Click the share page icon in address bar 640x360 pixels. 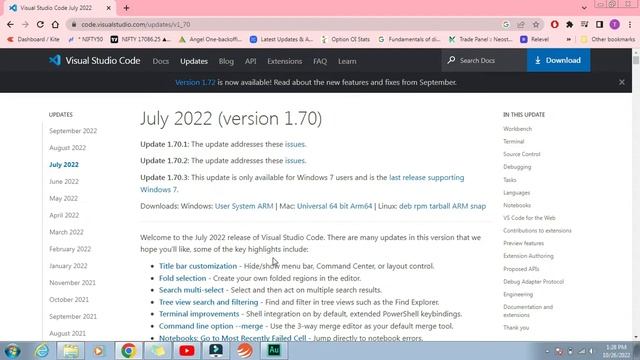tap(521, 24)
